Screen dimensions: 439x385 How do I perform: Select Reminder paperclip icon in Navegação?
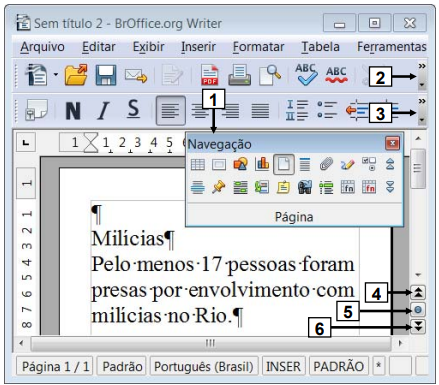click(326, 164)
